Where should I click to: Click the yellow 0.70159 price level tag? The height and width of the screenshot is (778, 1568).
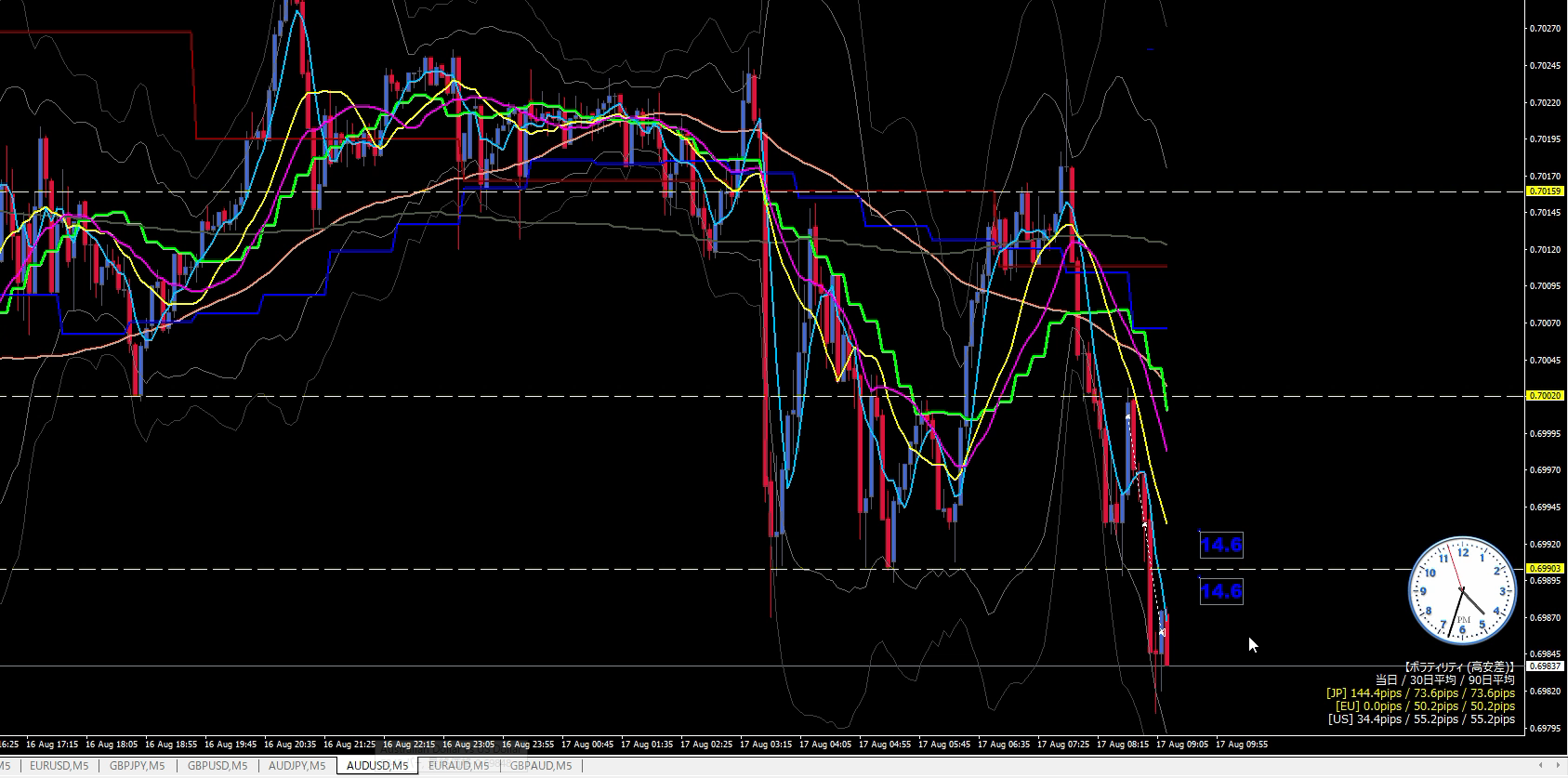1545,191
